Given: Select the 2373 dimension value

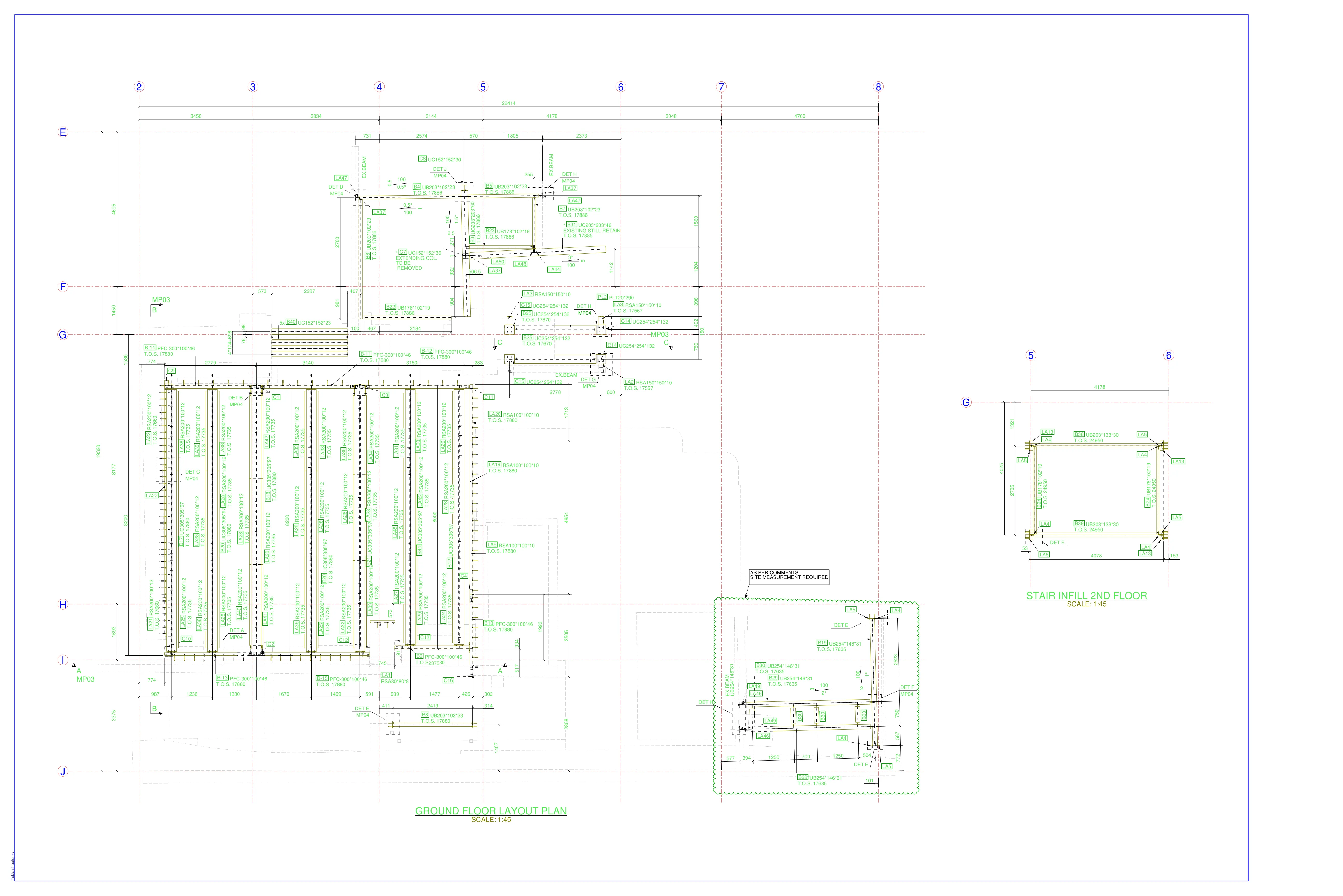Looking at the screenshot, I should [x=582, y=136].
